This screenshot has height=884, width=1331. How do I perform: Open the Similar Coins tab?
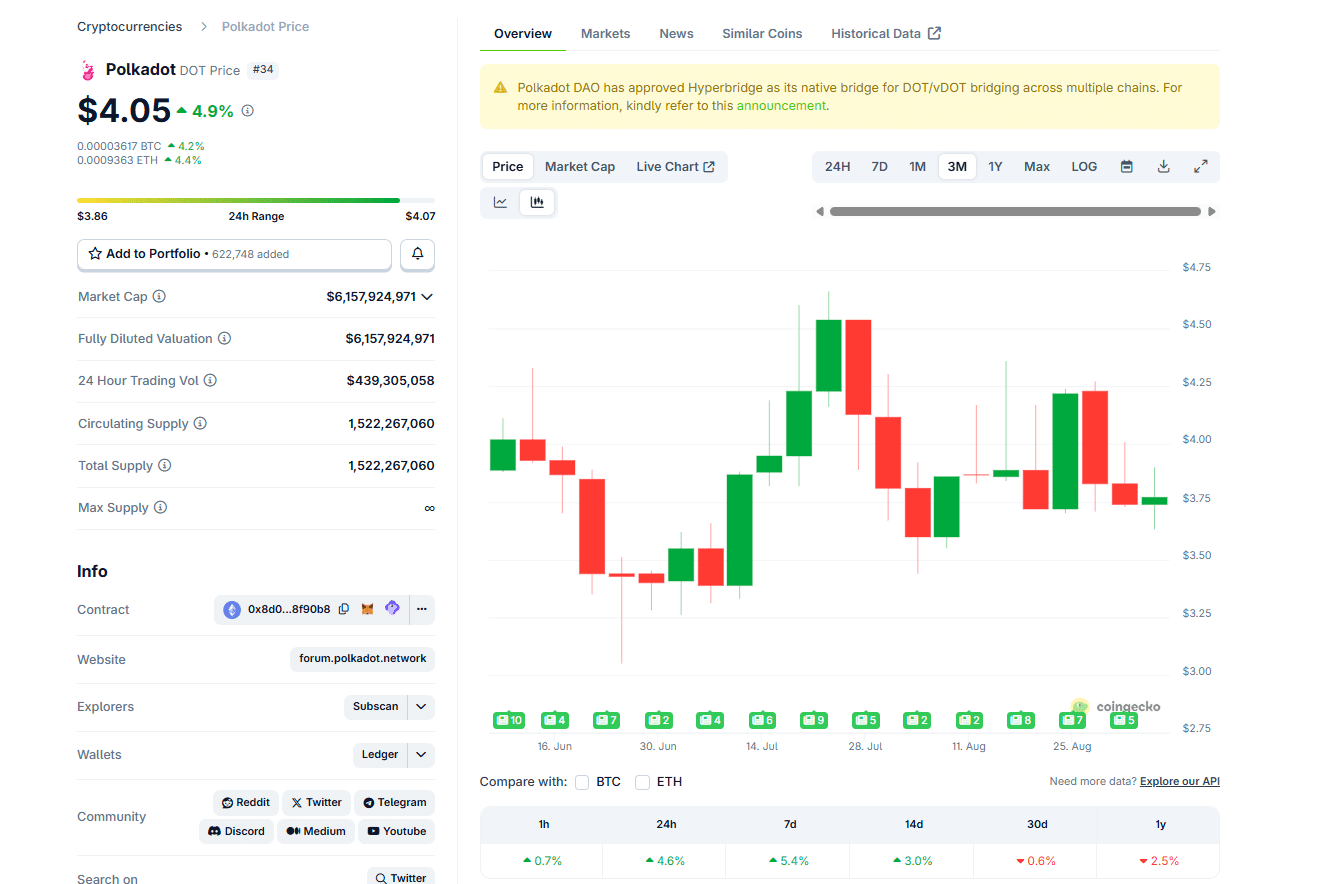pyautogui.click(x=762, y=34)
